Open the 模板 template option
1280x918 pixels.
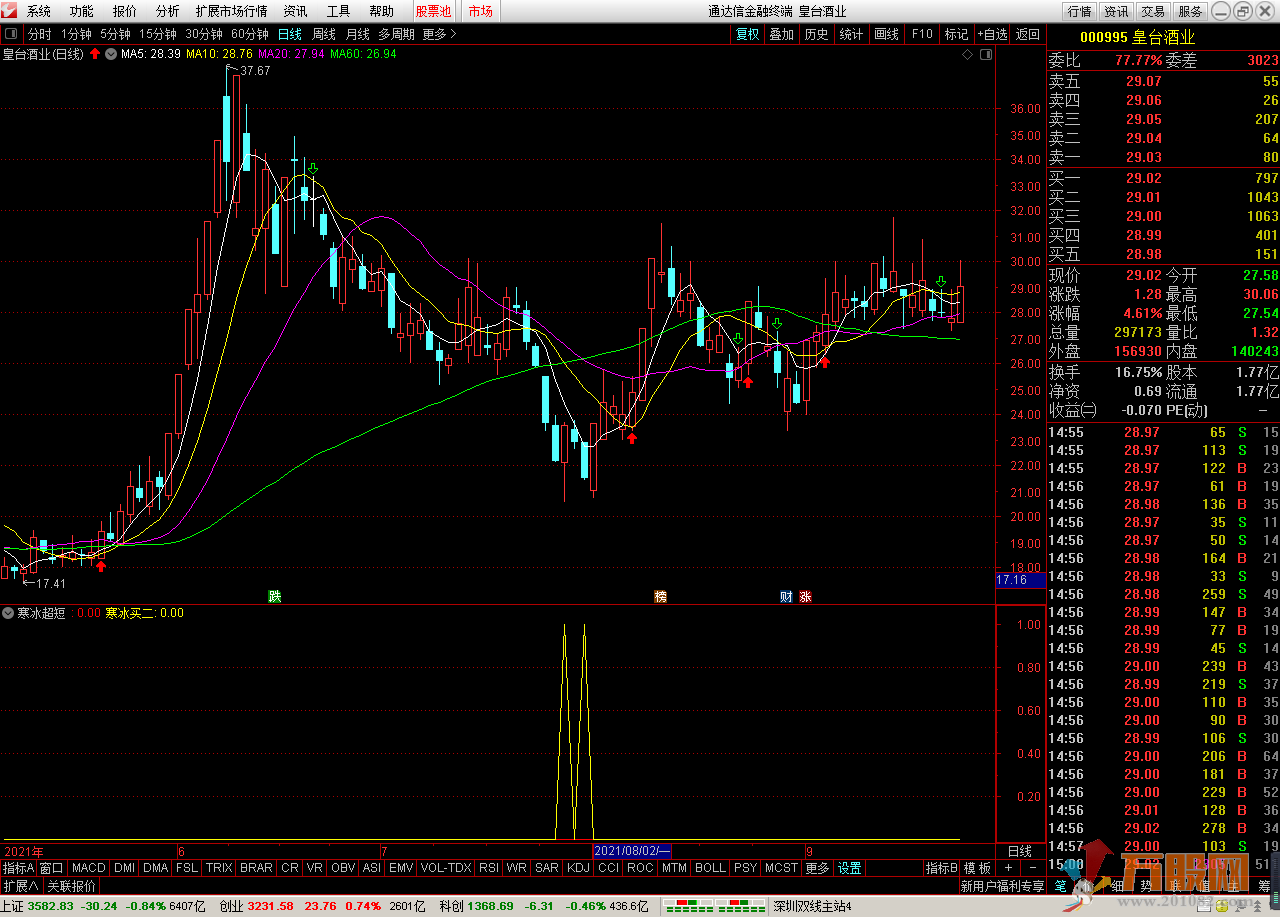pyautogui.click(x=978, y=868)
